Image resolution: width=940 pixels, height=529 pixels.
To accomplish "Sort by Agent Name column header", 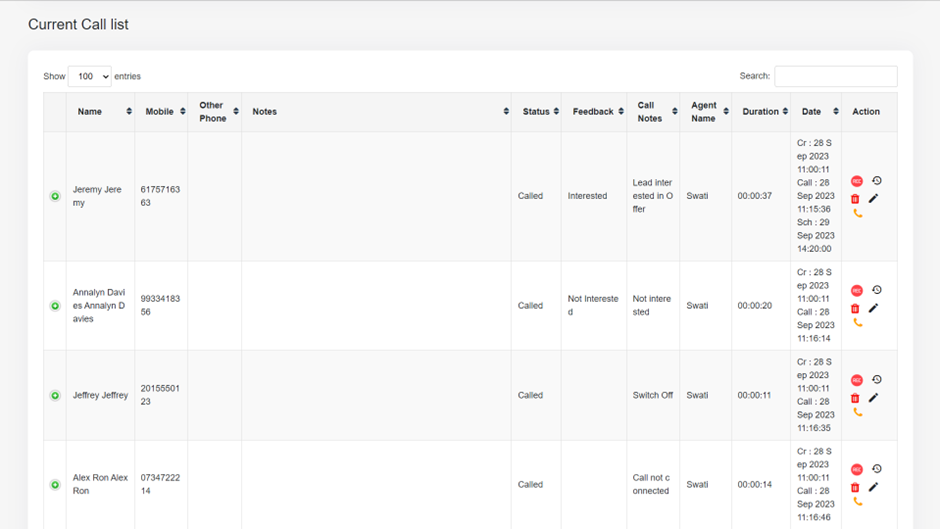I will pos(706,112).
